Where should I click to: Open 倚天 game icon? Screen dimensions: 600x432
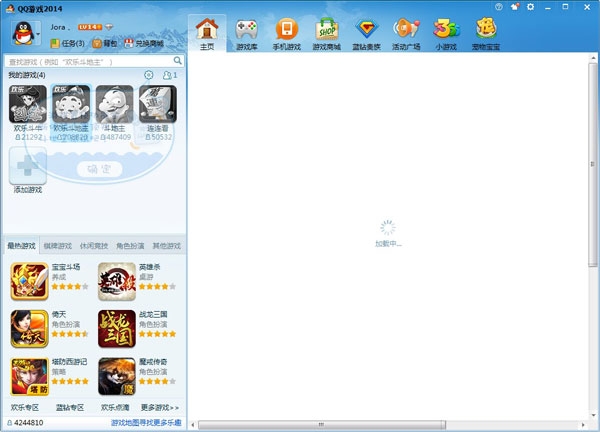pyautogui.click(x=29, y=329)
